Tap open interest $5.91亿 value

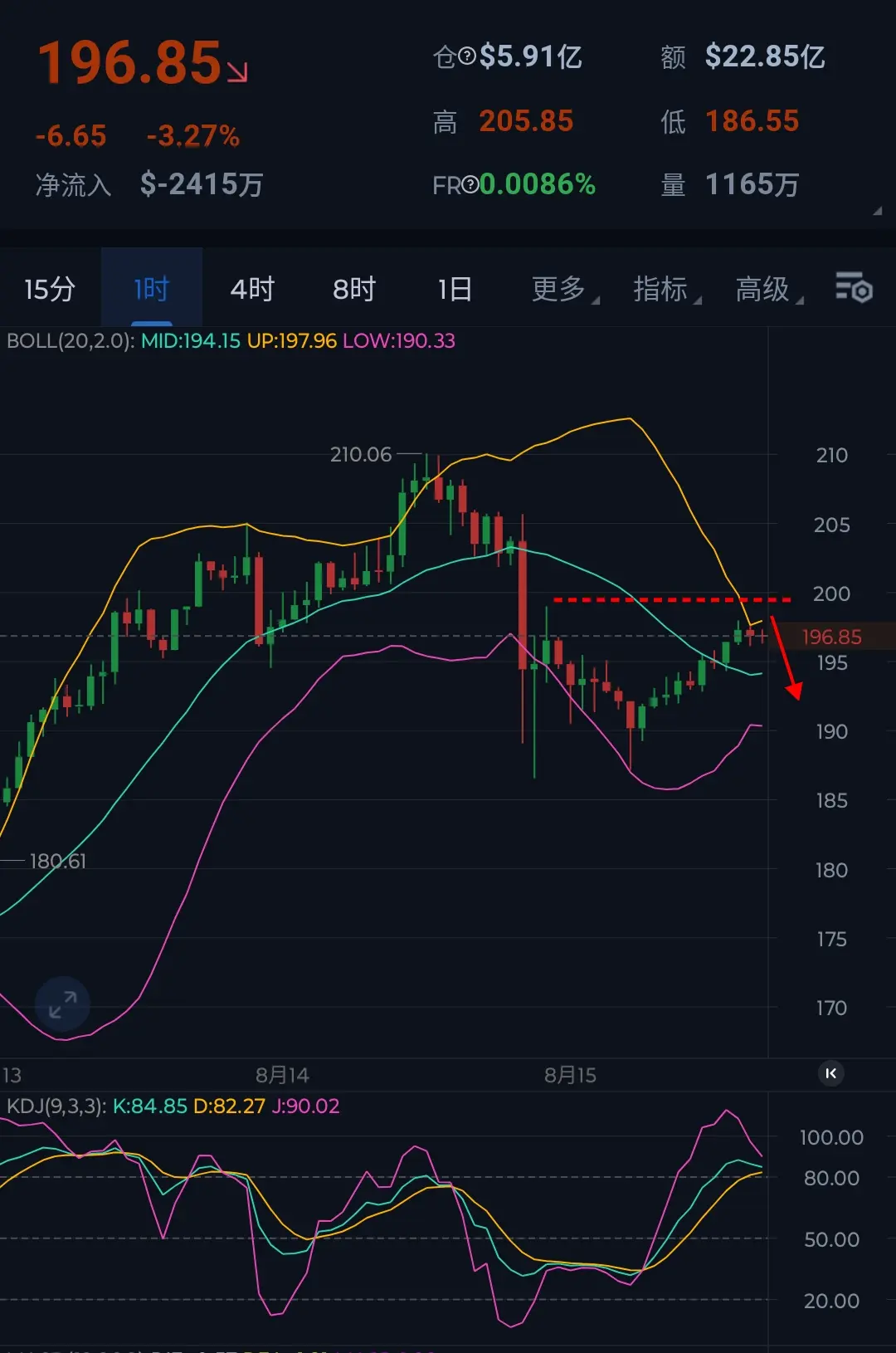click(x=531, y=56)
